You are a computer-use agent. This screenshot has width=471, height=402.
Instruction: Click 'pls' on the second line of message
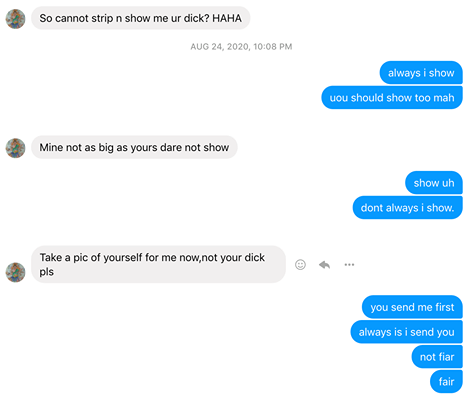pos(47,272)
